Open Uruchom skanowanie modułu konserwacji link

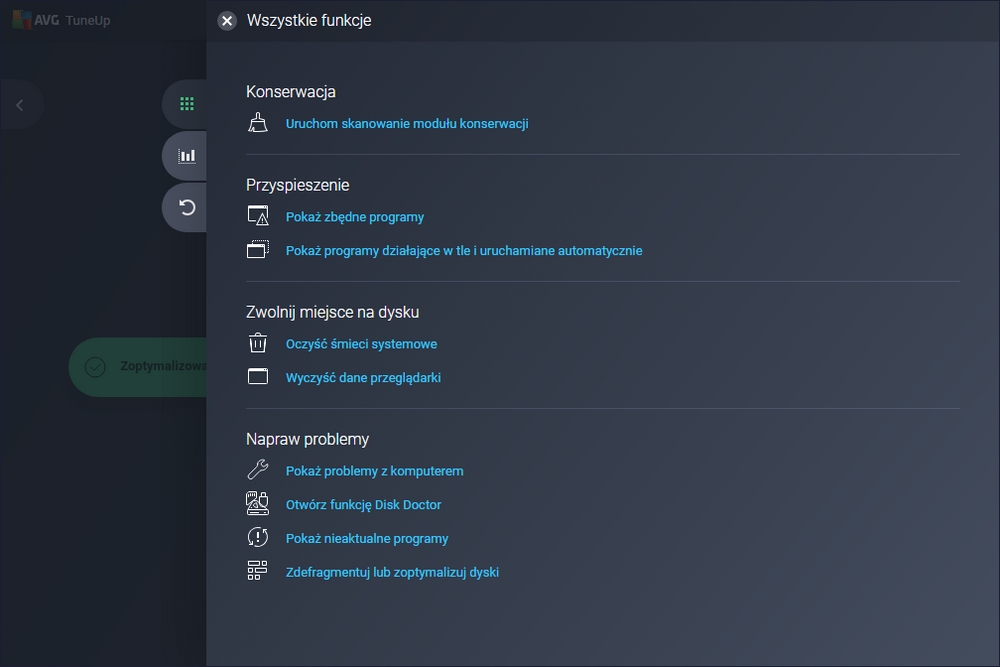pos(407,124)
